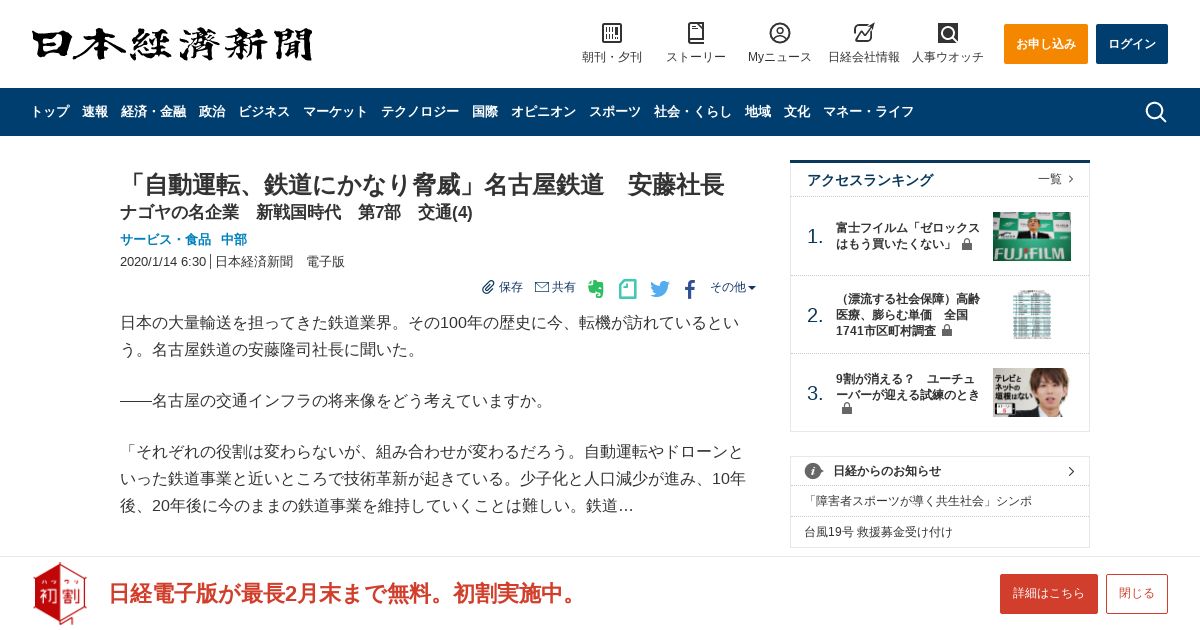The height and width of the screenshot is (630, 1200).
Task: Share article on Twitter
Action: [660, 289]
